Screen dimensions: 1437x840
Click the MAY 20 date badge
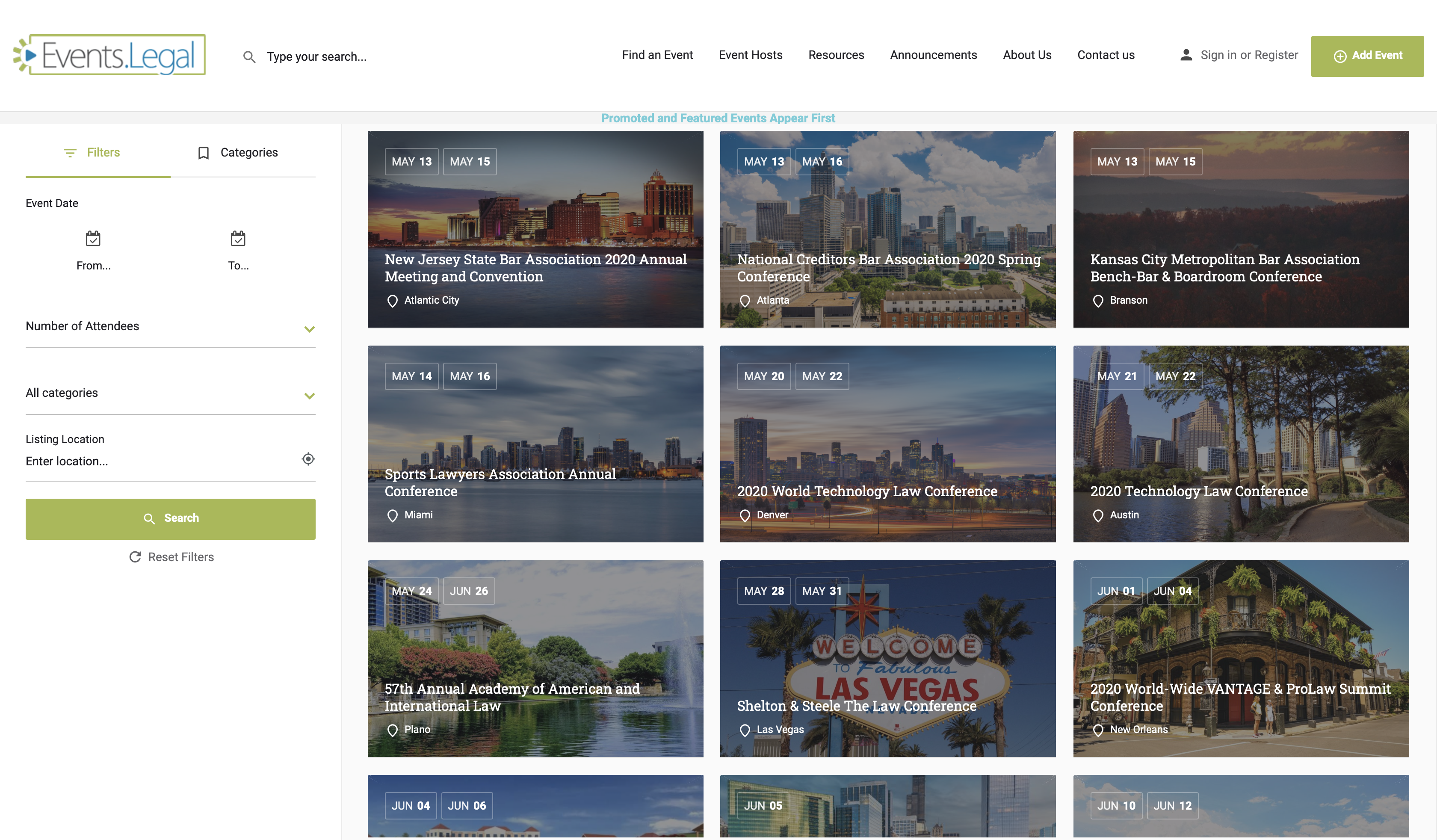coord(763,376)
